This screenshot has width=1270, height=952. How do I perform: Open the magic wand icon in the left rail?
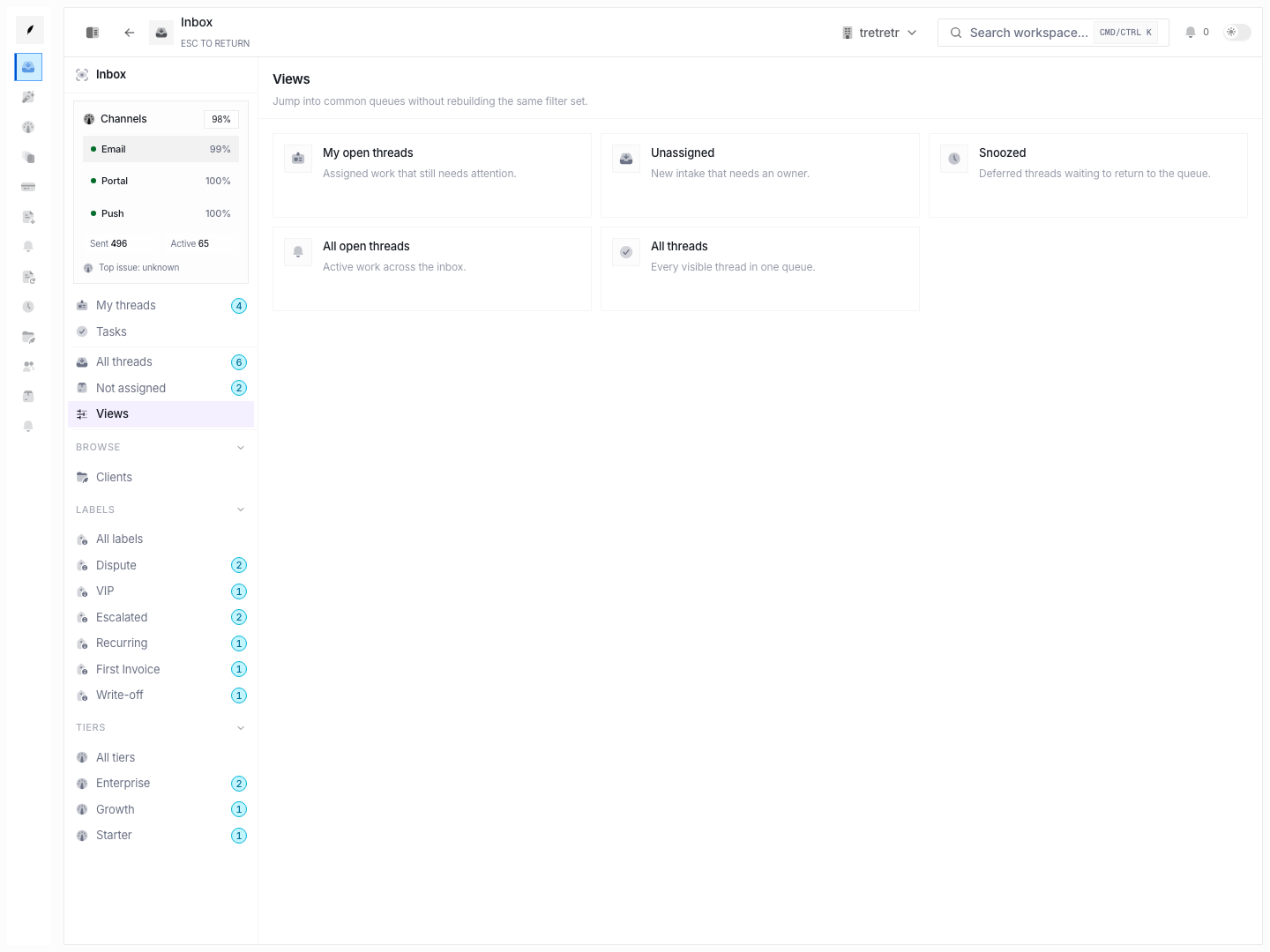click(x=28, y=97)
